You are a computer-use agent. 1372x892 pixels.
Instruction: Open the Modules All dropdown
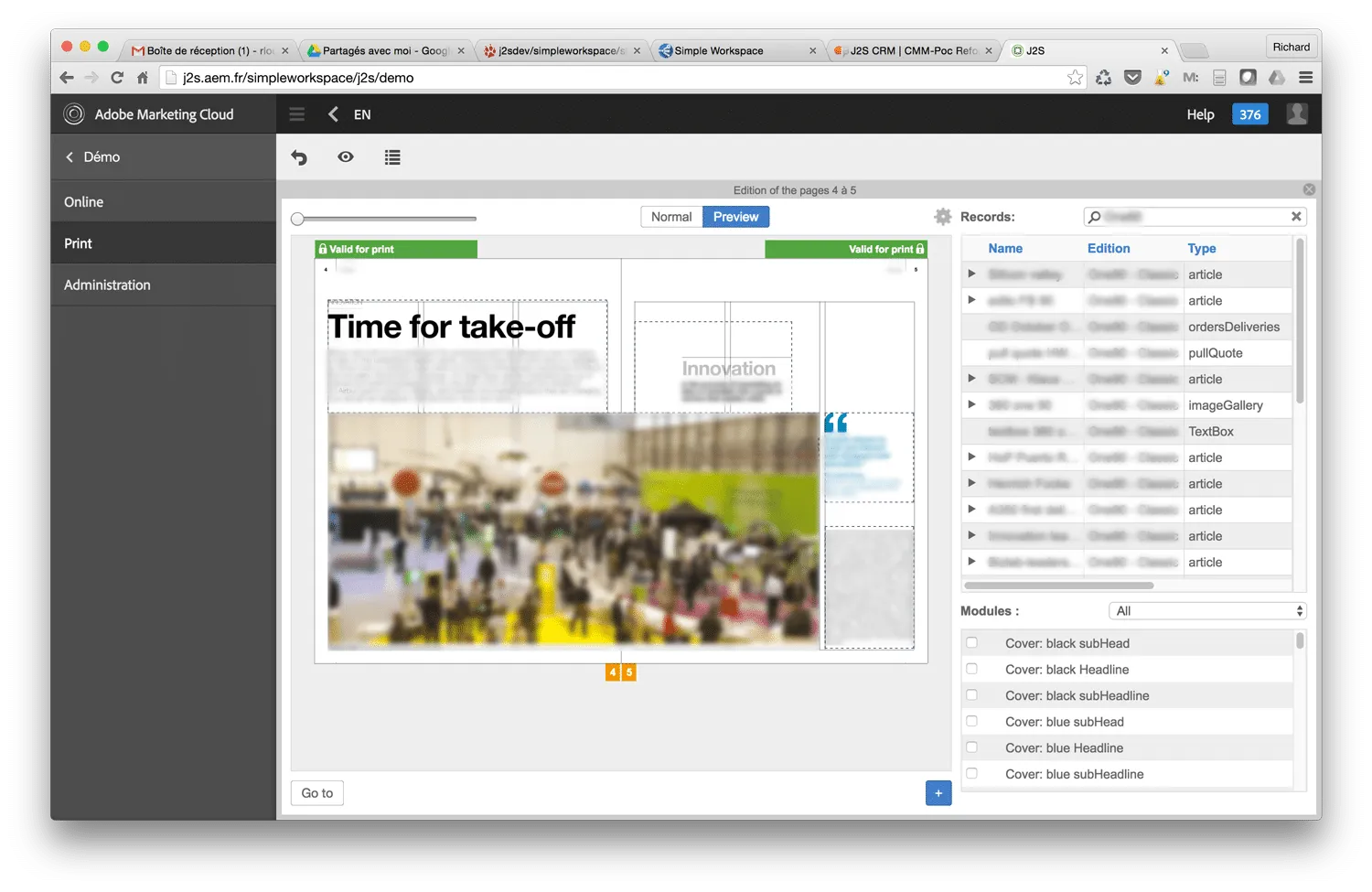[1207, 611]
